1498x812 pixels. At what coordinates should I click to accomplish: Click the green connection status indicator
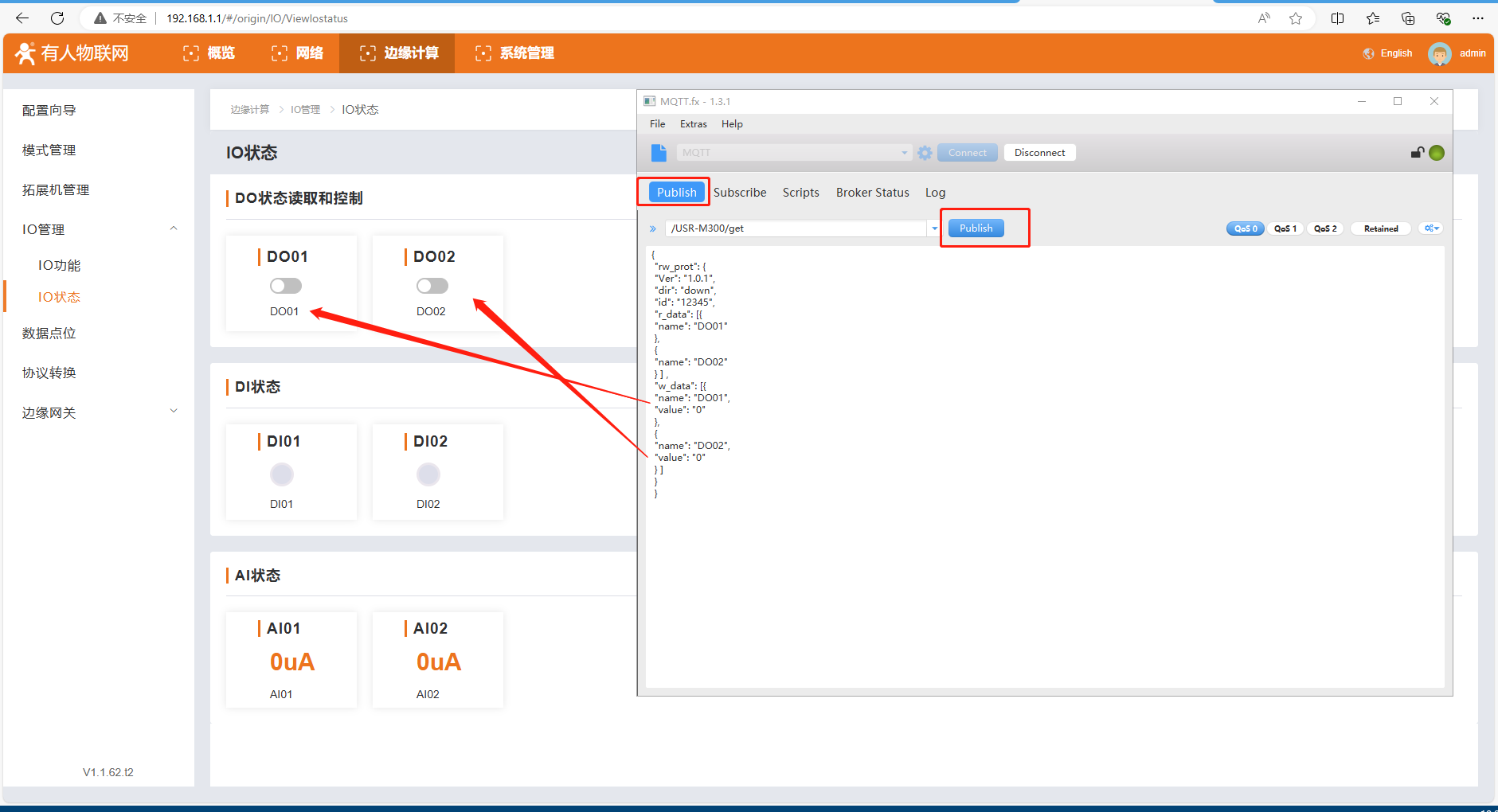pos(1437,153)
